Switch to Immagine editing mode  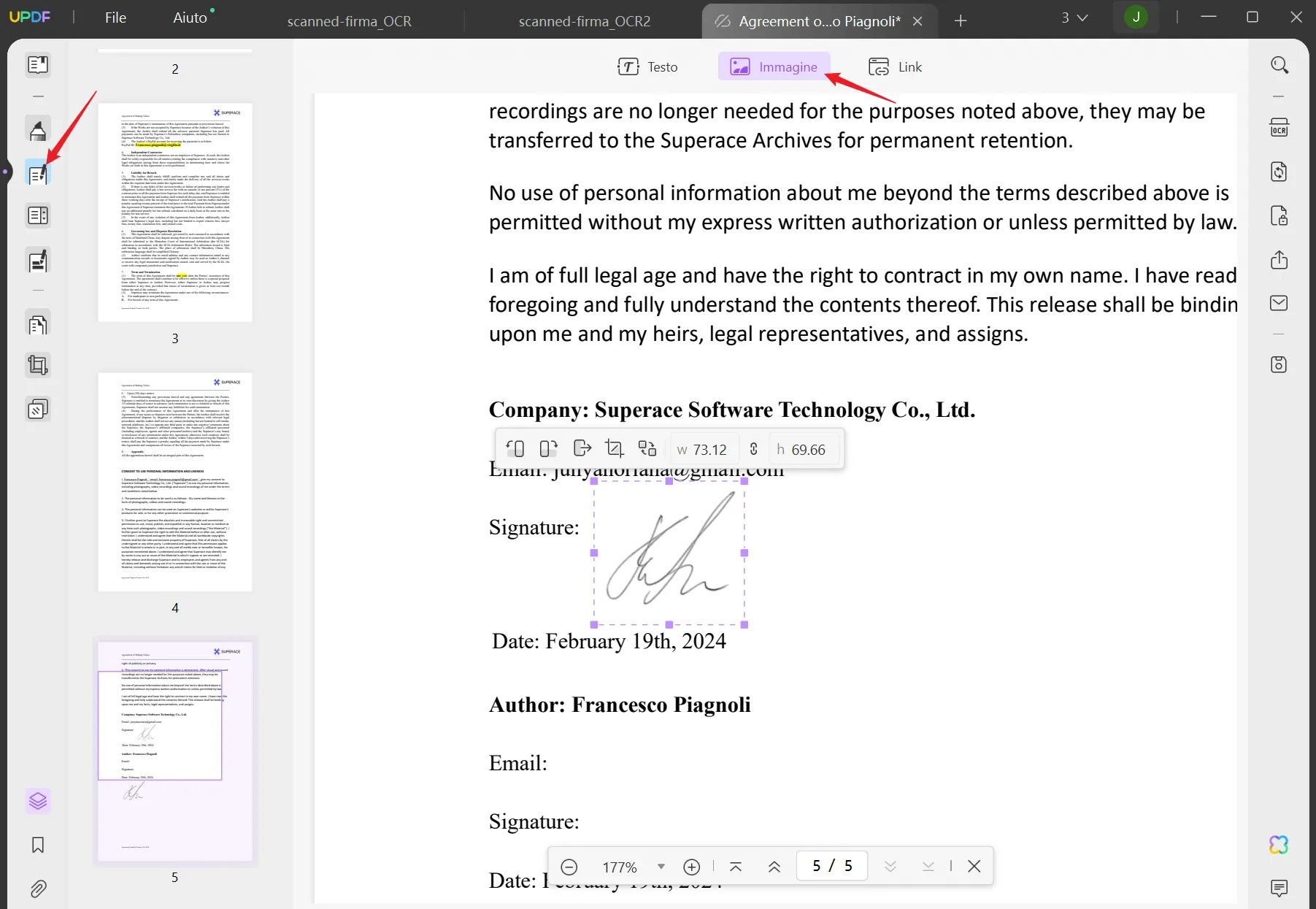coord(774,67)
